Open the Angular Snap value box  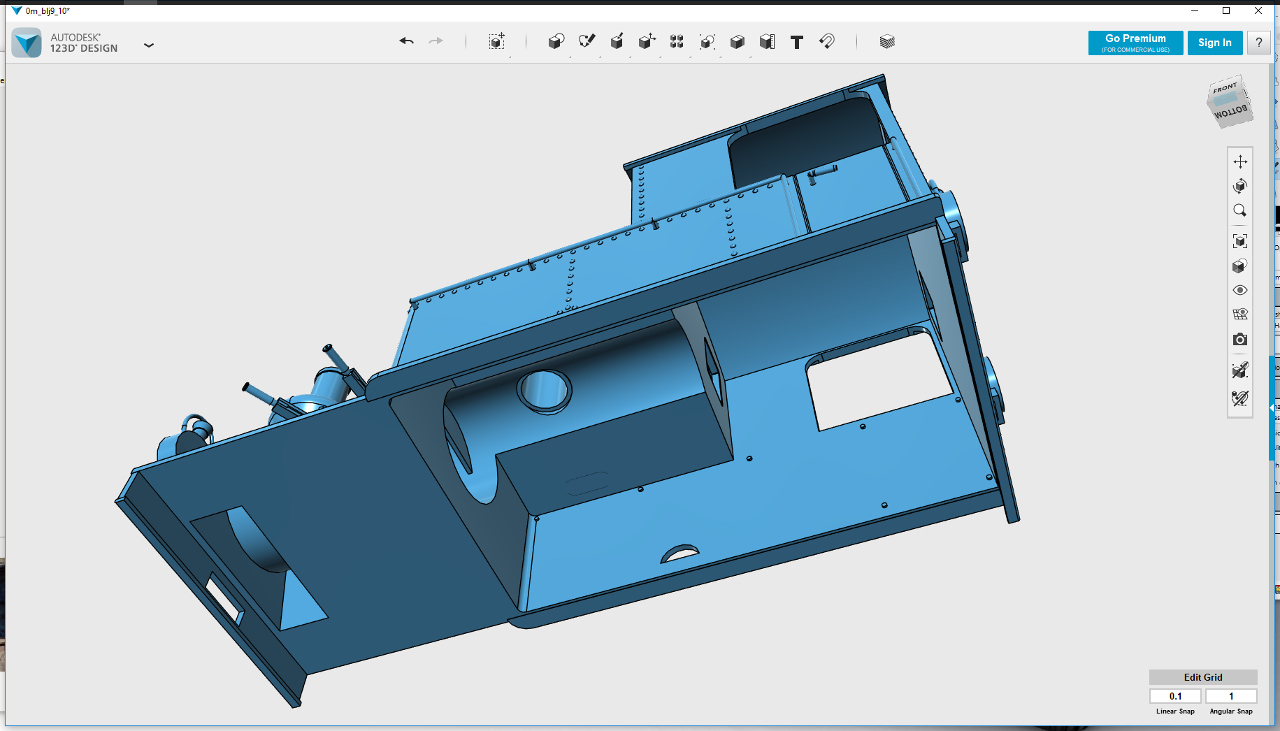point(1231,696)
